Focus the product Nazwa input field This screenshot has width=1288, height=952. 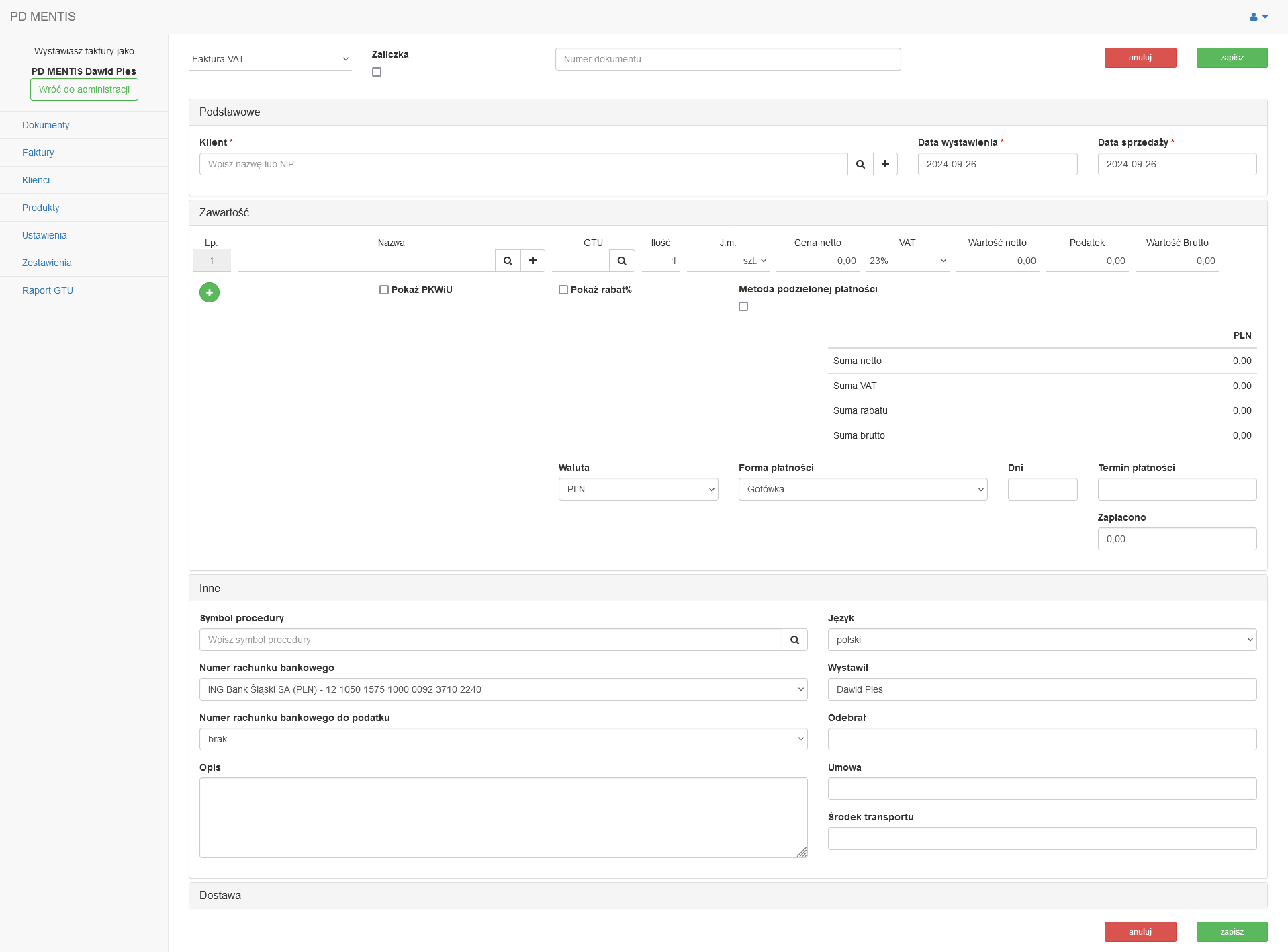pyautogui.click(x=366, y=261)
